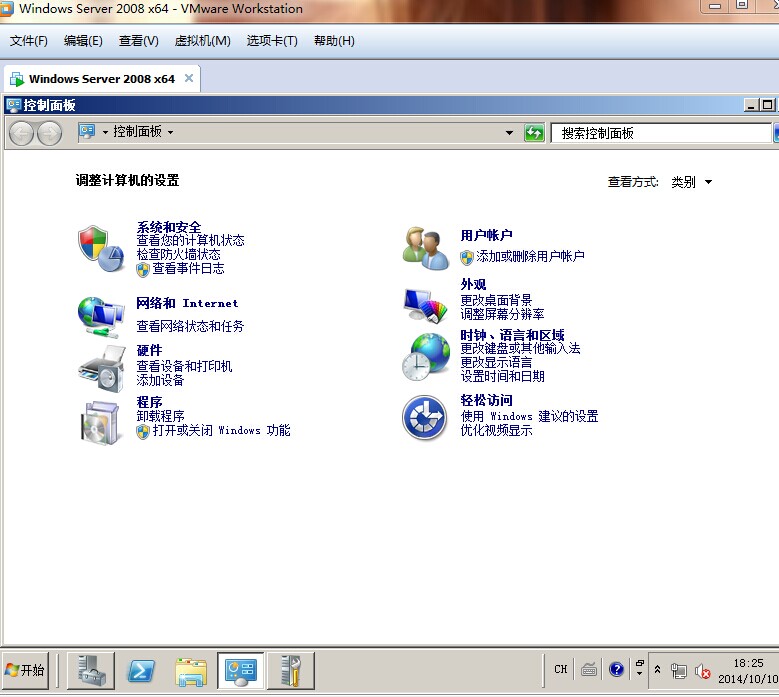The height and width of the screenshot is (697, 779).
Task: Open 查看您的计算机状态 link
Action: pos(190,240)
